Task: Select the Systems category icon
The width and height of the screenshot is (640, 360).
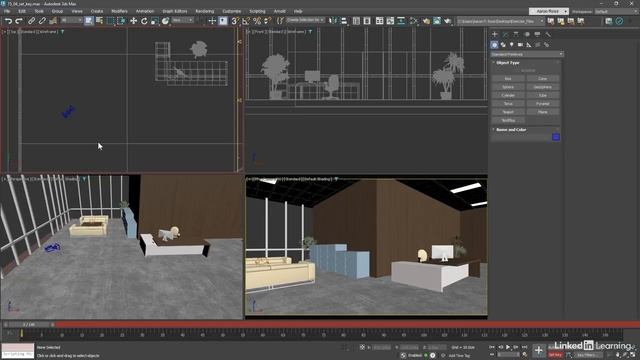Action: (x=547, y=44)
